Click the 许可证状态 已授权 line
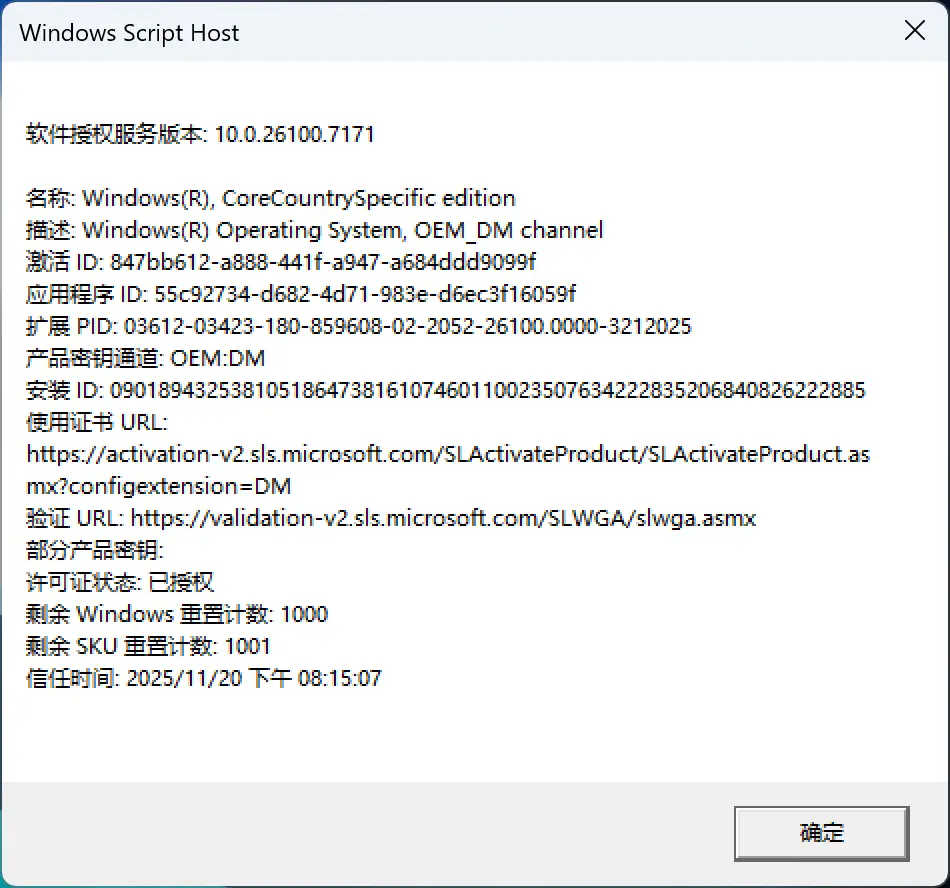 (x=120, y=582)
